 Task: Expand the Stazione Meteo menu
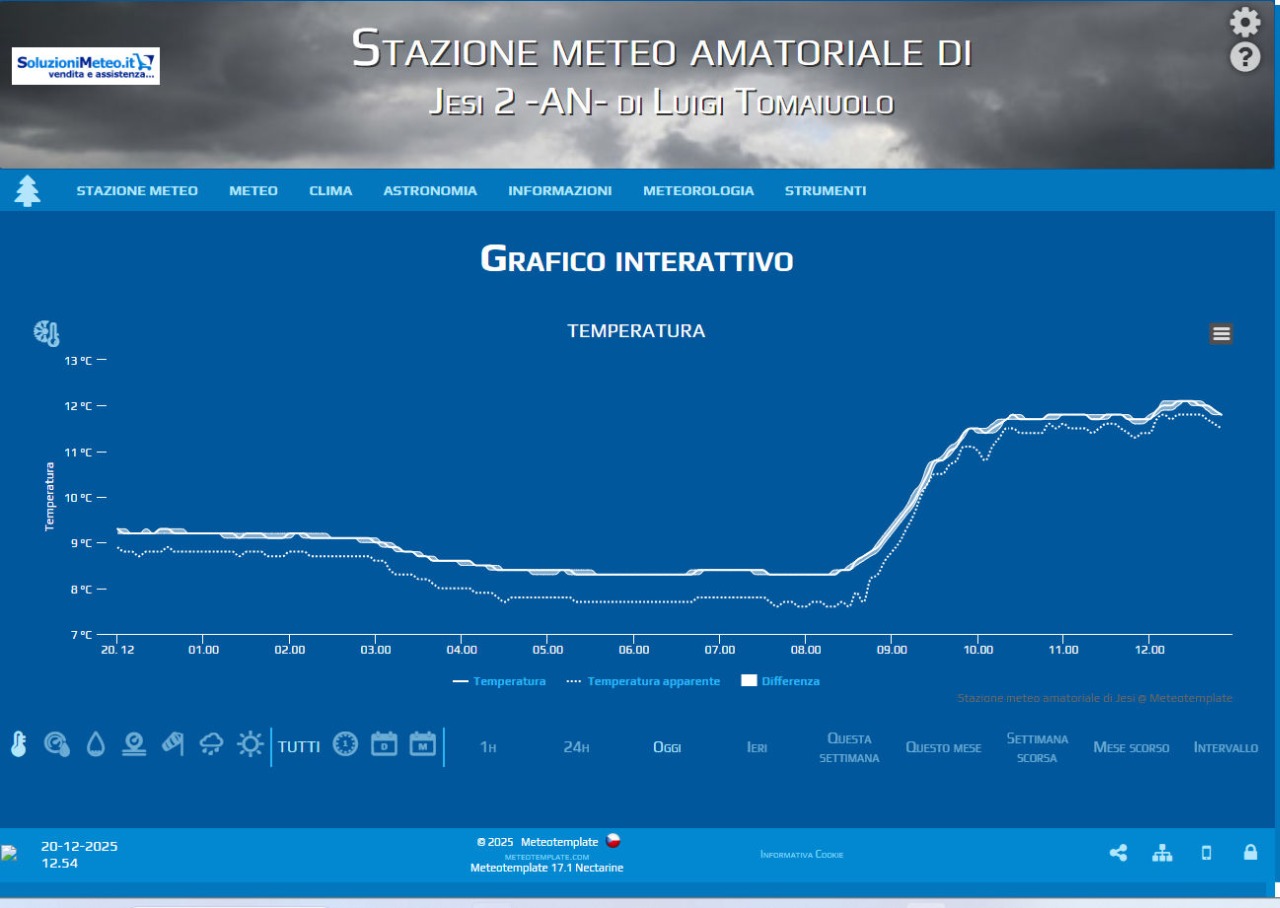(137, 191)
